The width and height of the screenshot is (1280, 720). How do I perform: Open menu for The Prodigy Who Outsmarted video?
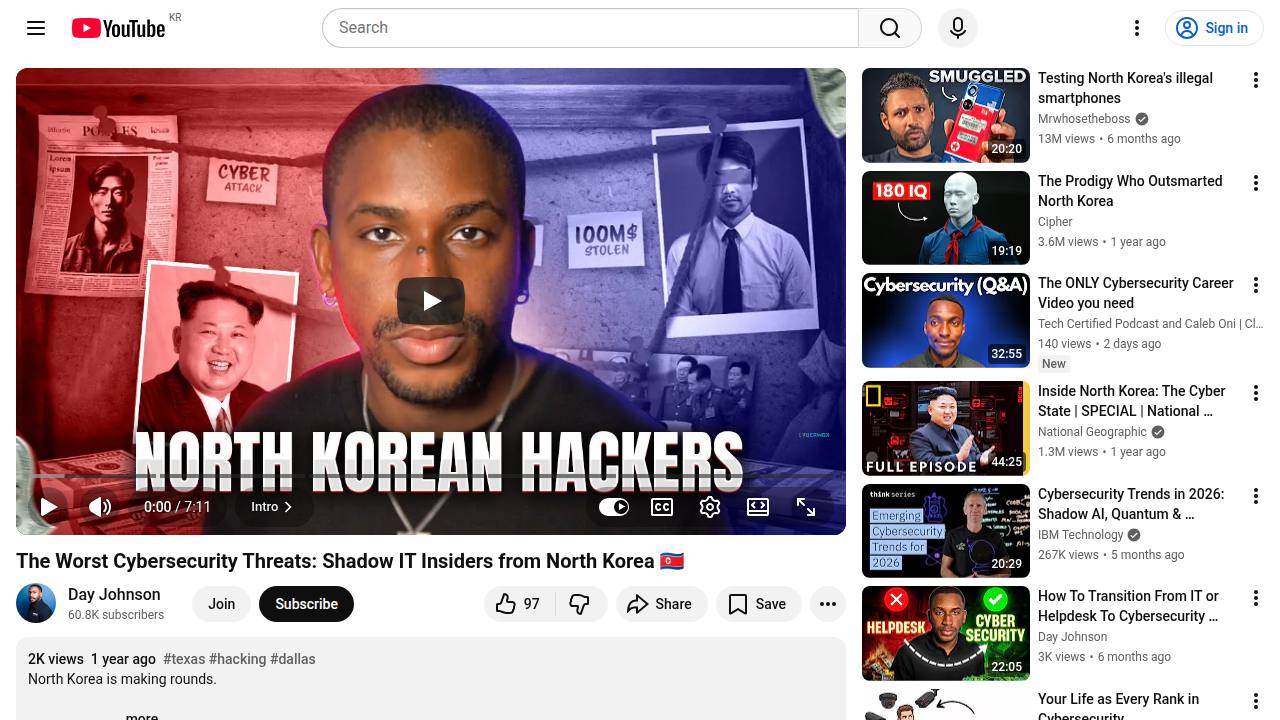1256,183
